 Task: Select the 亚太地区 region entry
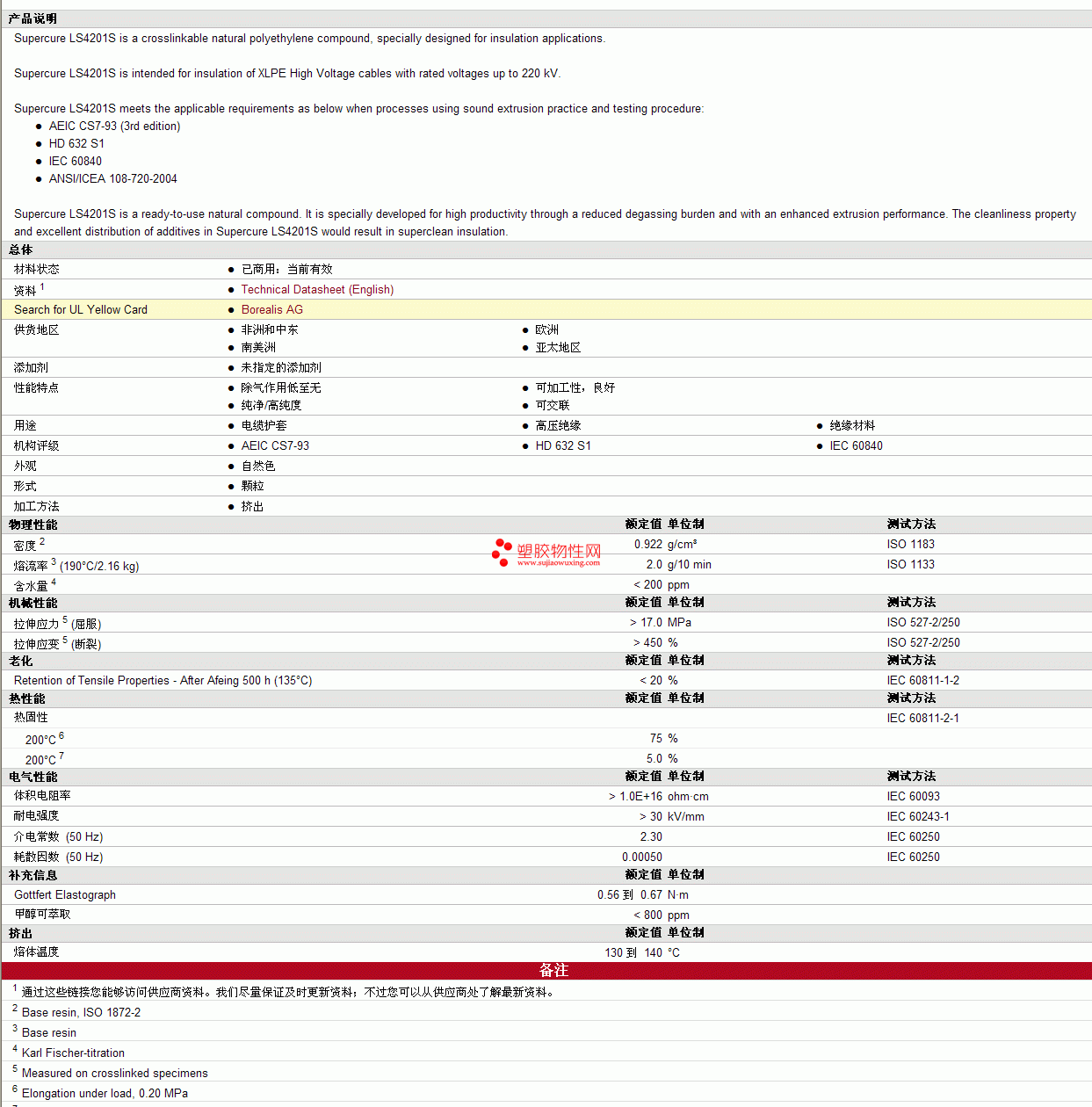559,347
